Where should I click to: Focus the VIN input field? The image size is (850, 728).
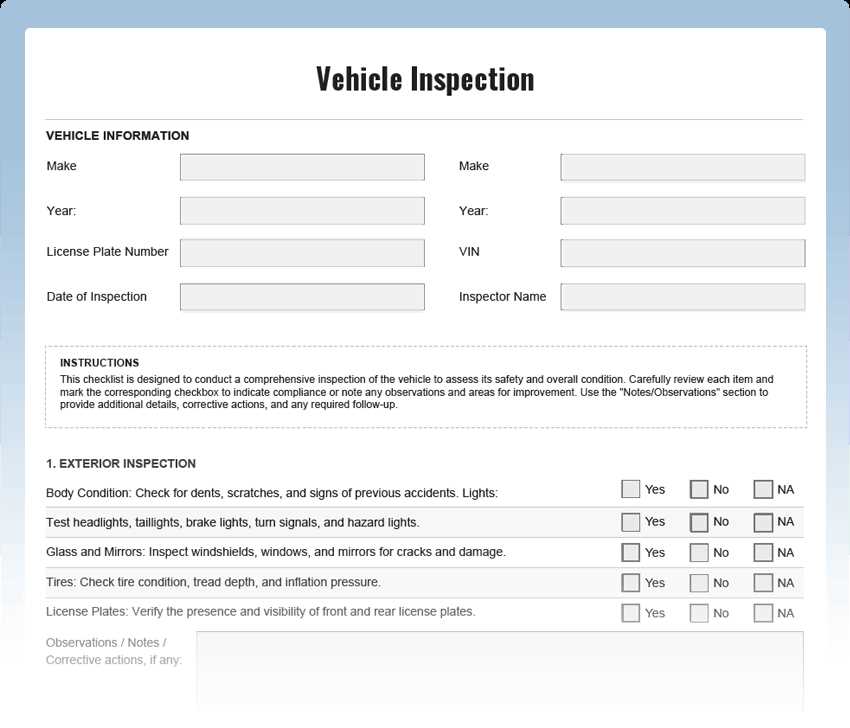[682, 253]
